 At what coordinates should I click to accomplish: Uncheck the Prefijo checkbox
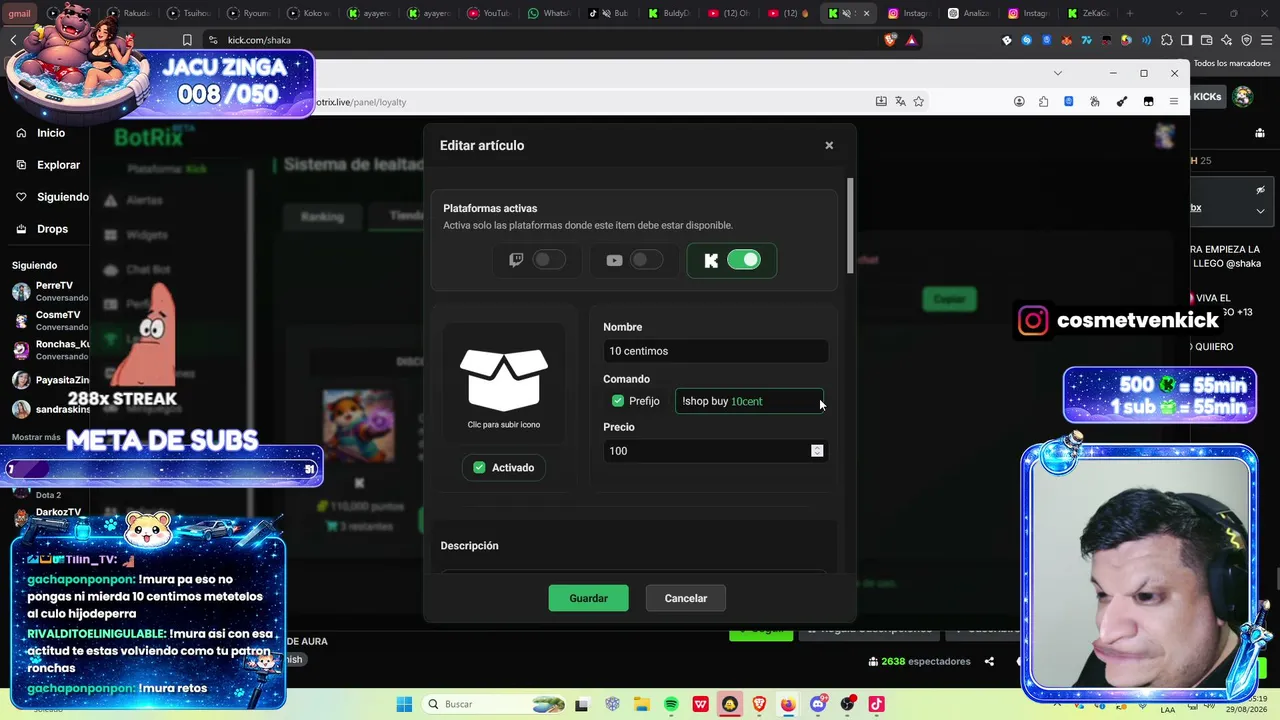[618, 401]
